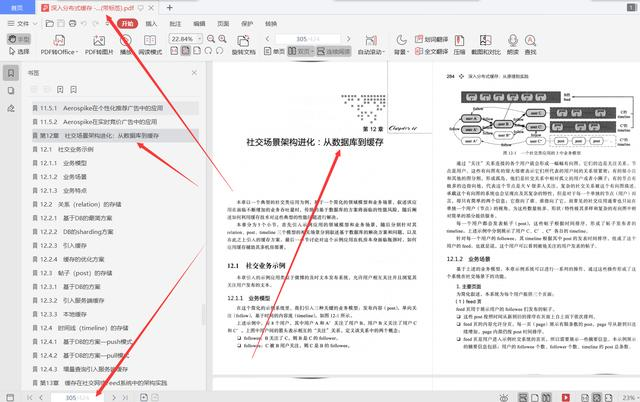640x402 pixels.
Task: Open the bookmark panel sidebar icon
Action: click(11, 73)
